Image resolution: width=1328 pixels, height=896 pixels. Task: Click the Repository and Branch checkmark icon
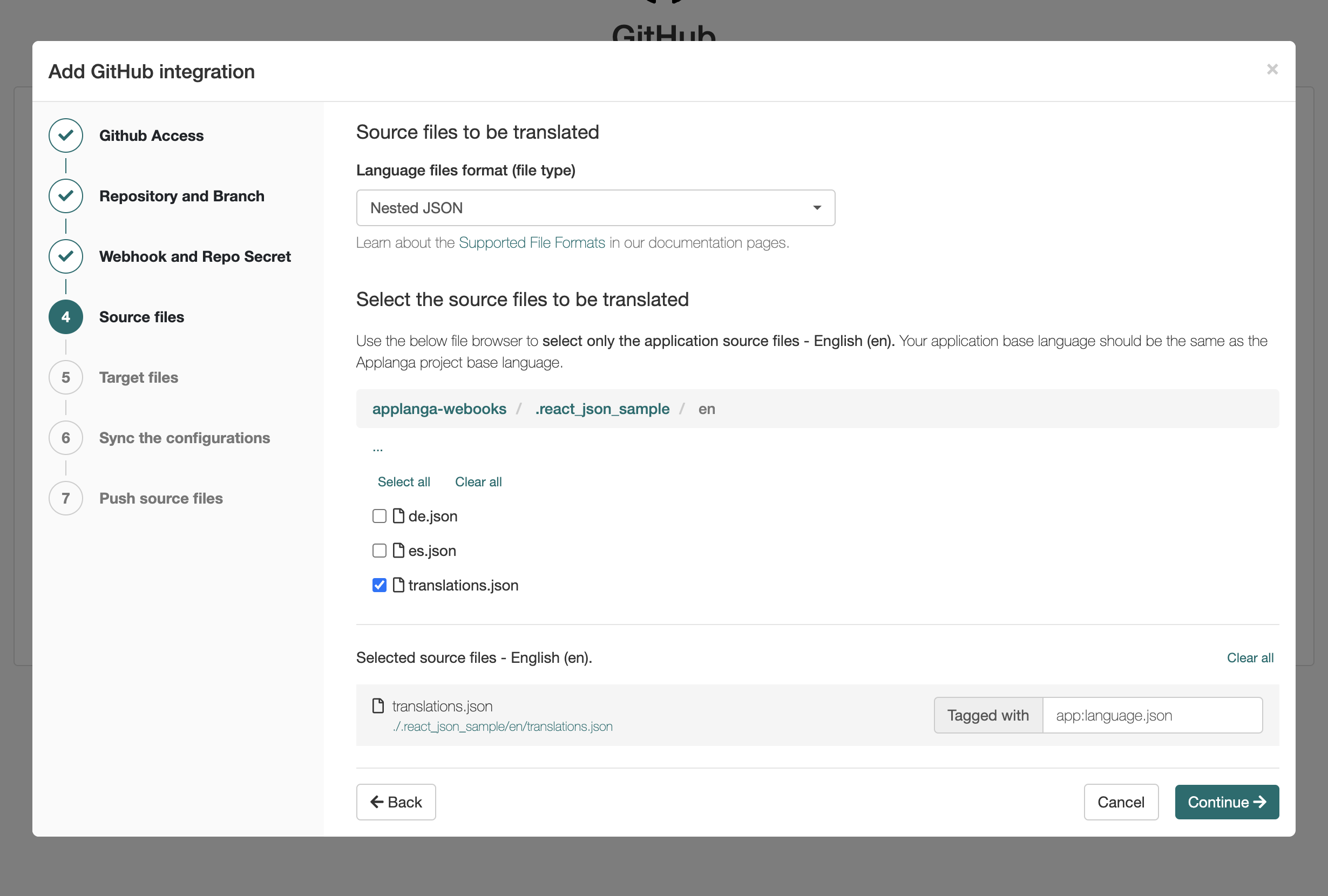click(66, 196)
